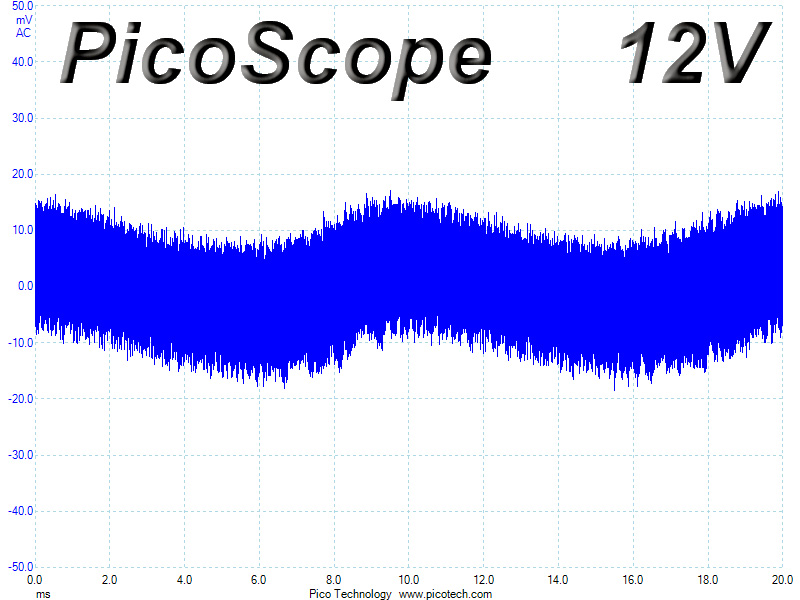Viewport: 800px width, 600px height.
Task: Click the 50.0 voltage axis label
Action: pos(22,6)
